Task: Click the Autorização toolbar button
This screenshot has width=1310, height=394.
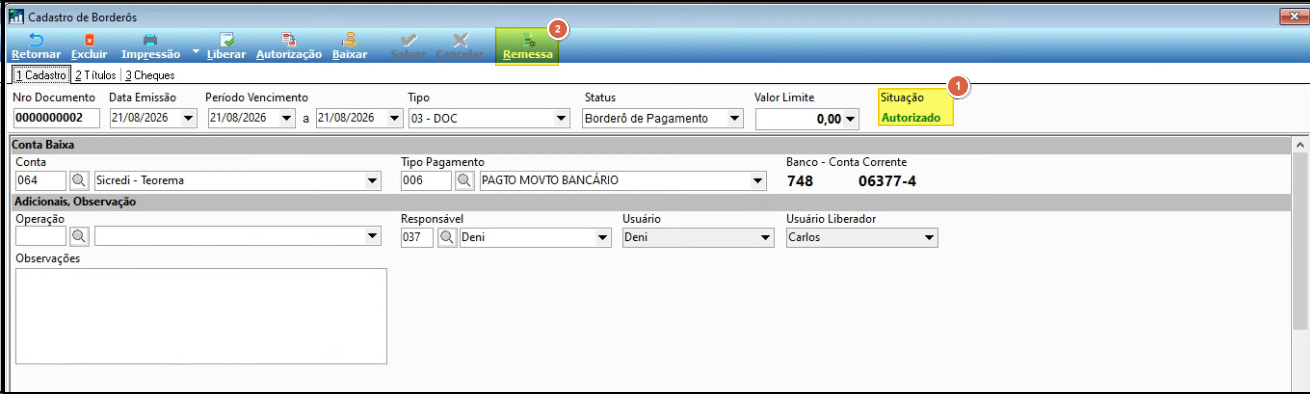Action: tap(289, 47)
